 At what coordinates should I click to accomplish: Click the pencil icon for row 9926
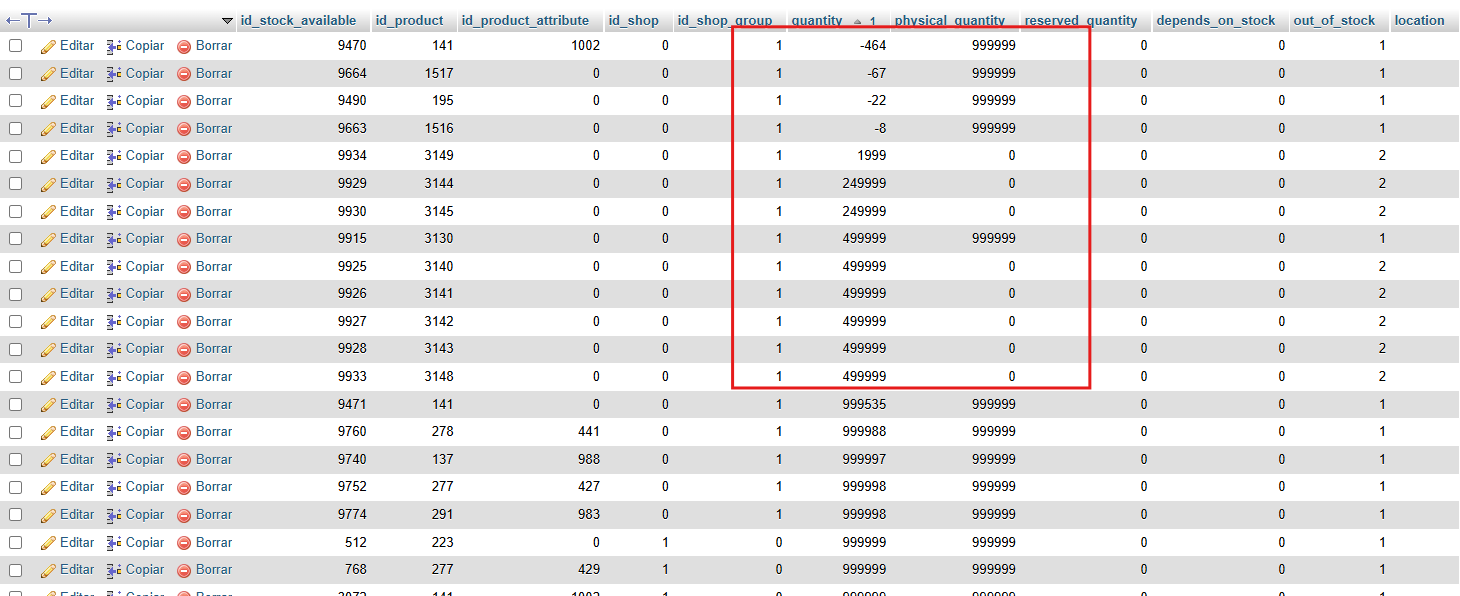coord(48,294)
